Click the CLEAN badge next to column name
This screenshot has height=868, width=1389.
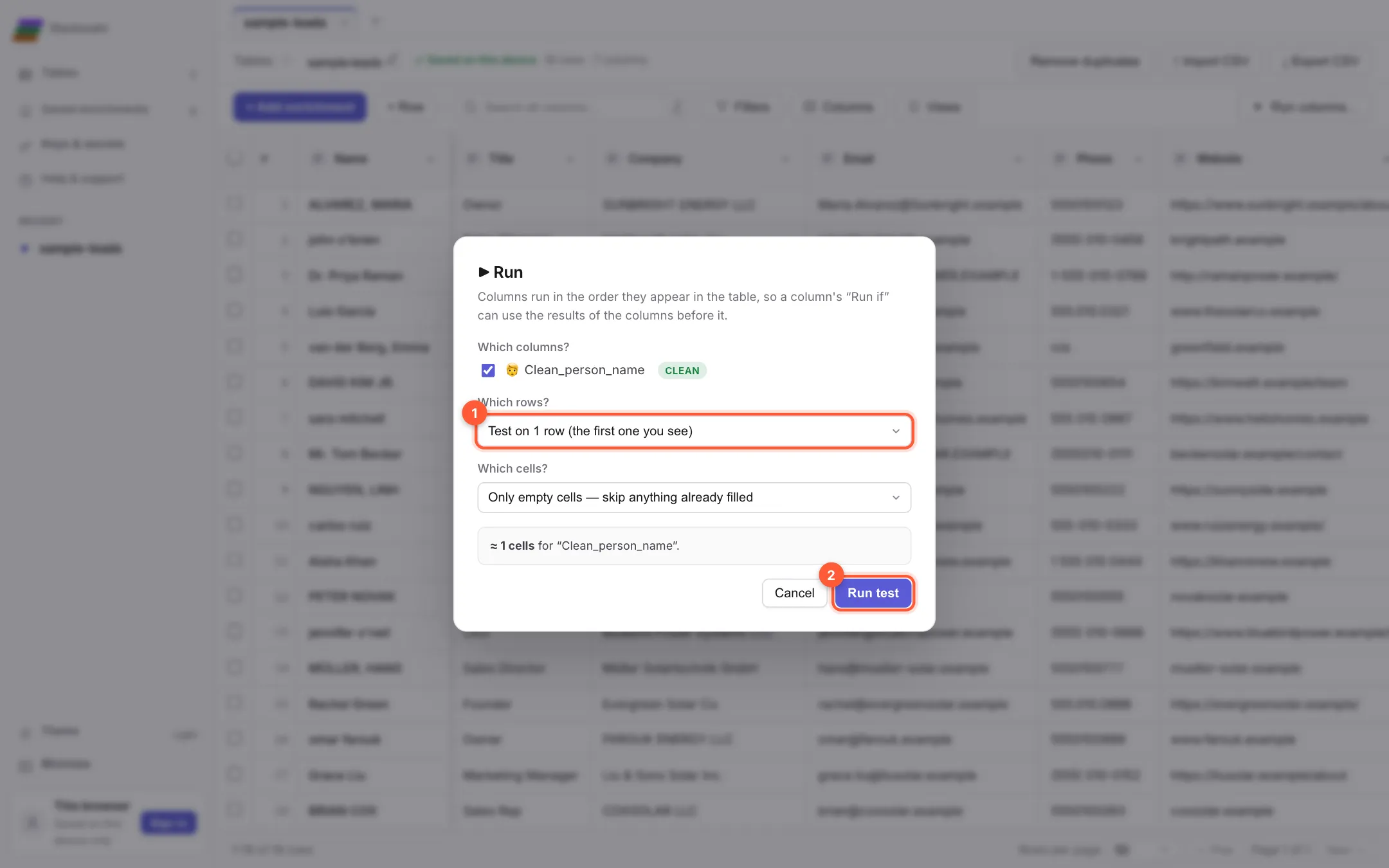[682, 371]
